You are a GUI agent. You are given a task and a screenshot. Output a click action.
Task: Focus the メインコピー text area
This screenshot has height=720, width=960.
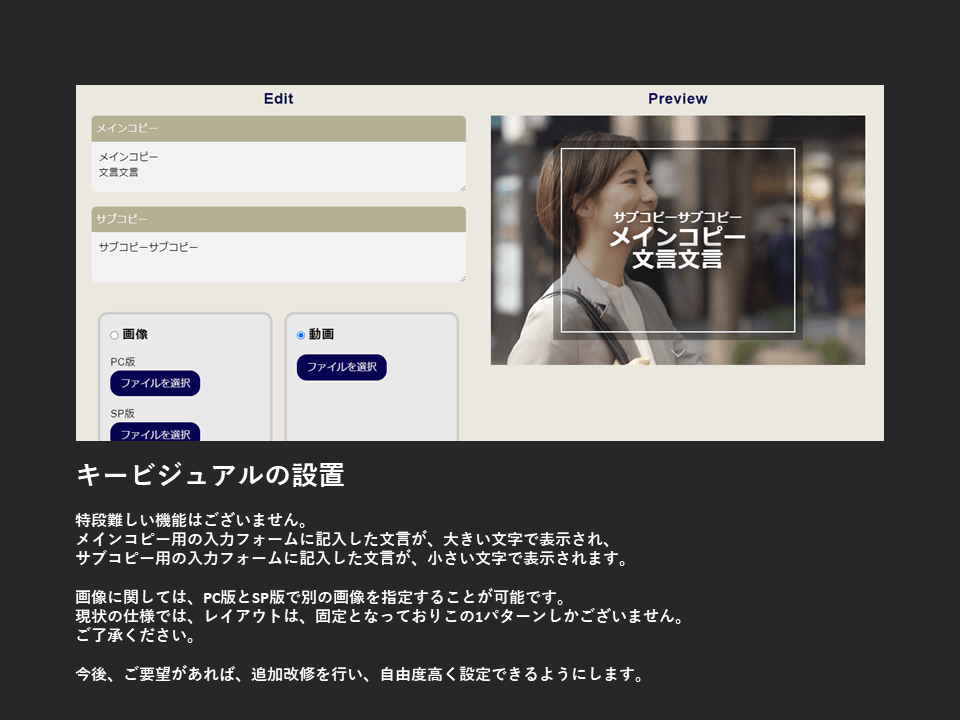[278, 166]
